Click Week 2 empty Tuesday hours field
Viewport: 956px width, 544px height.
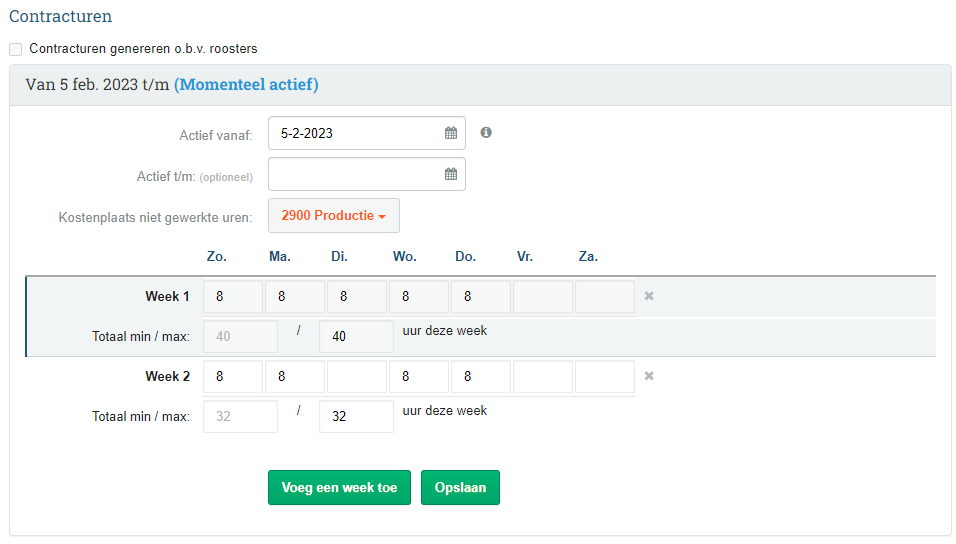pos(356,376)
